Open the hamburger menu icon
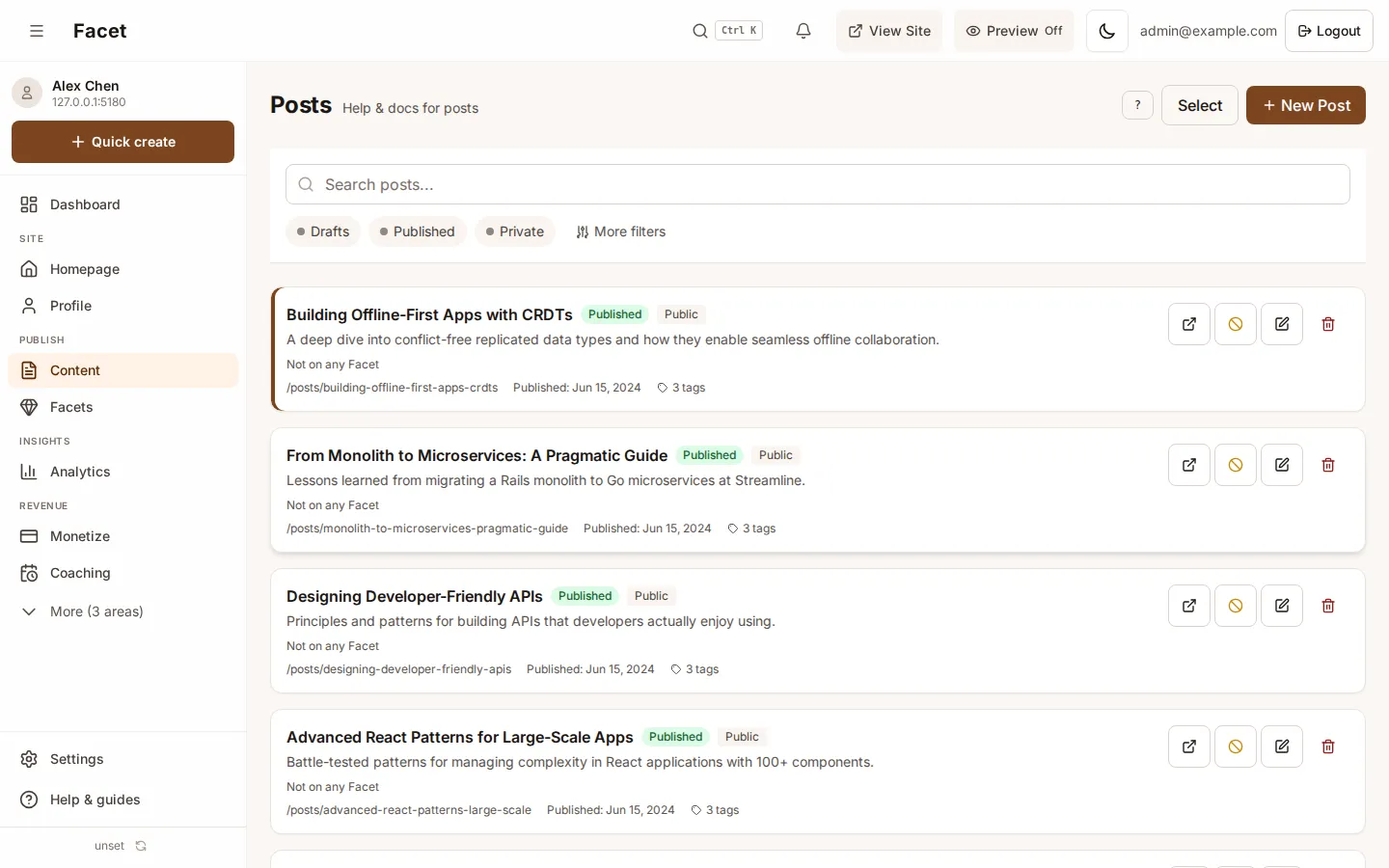1389x868 pixels. (37, 31)
